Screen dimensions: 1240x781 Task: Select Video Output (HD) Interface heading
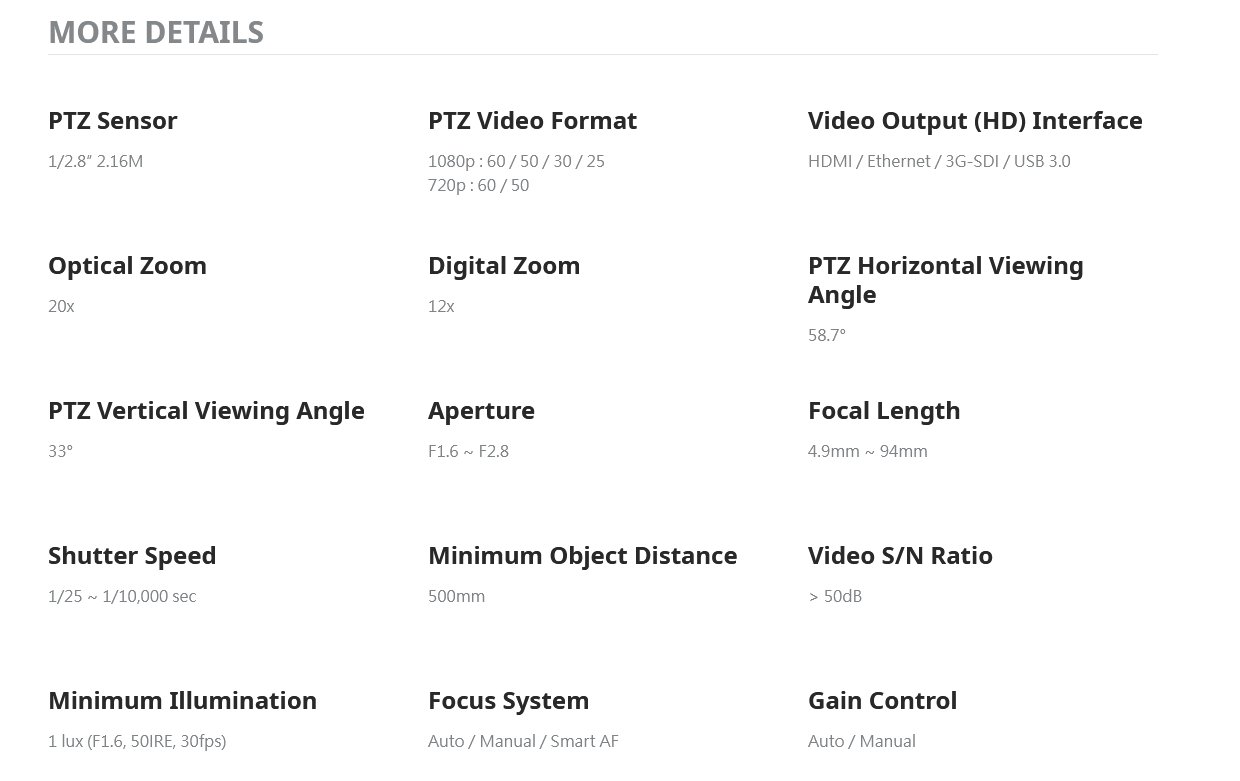click(975, 120)
